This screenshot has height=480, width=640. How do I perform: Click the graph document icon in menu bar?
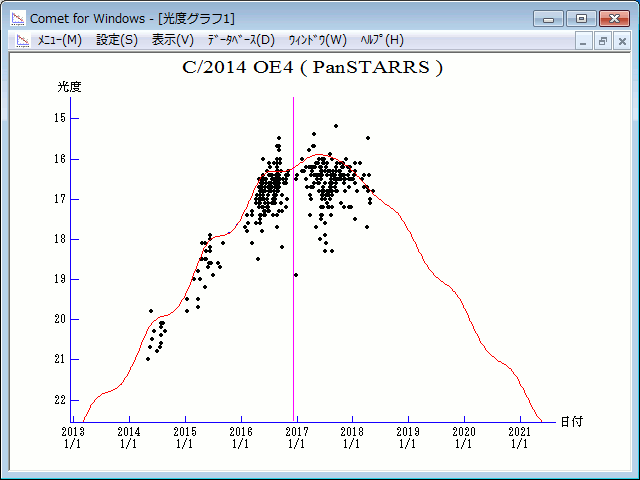point(20,40)
